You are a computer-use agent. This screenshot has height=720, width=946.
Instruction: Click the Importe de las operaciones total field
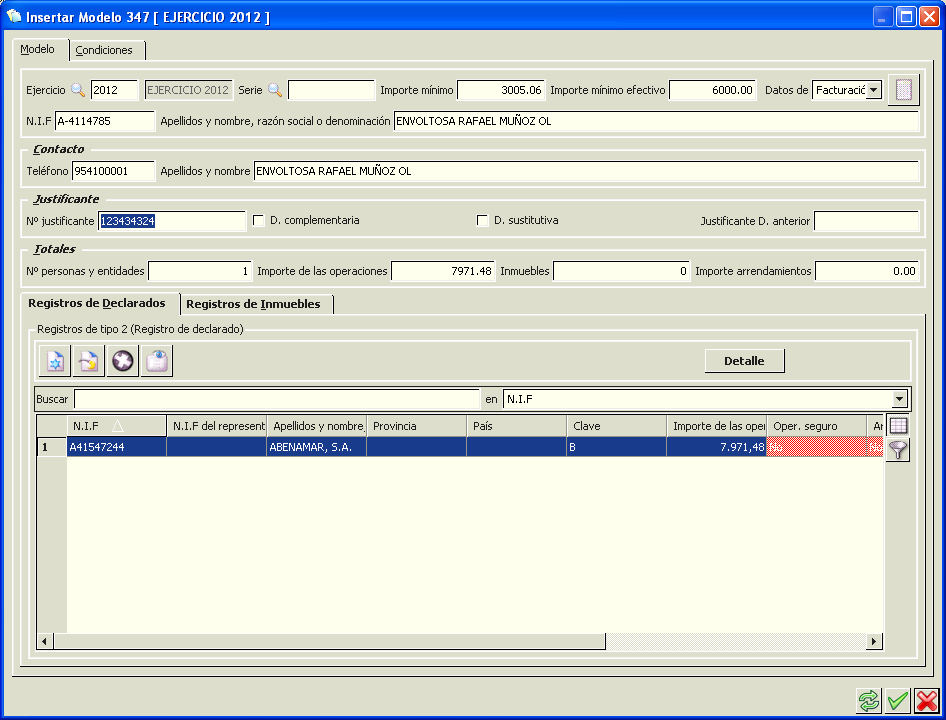pyautogui.click(x=443, y=271)
